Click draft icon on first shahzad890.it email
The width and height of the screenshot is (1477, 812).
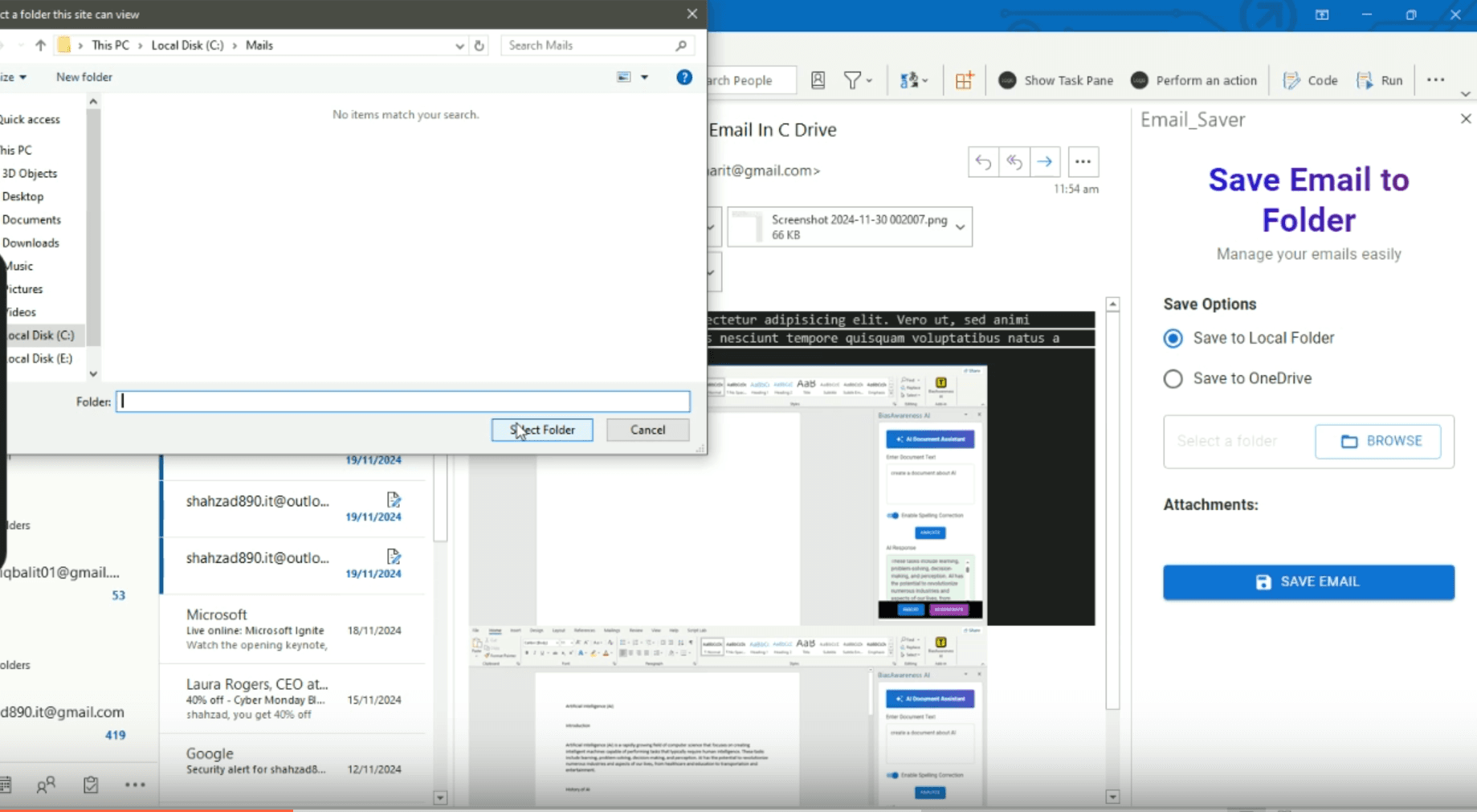tap(394, 500)
